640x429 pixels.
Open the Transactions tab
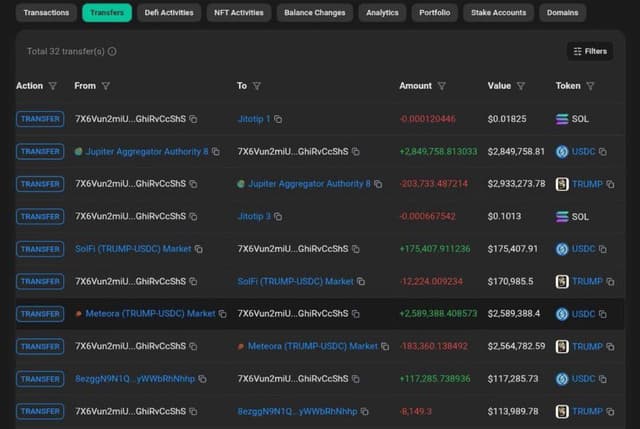click(46, 13)
